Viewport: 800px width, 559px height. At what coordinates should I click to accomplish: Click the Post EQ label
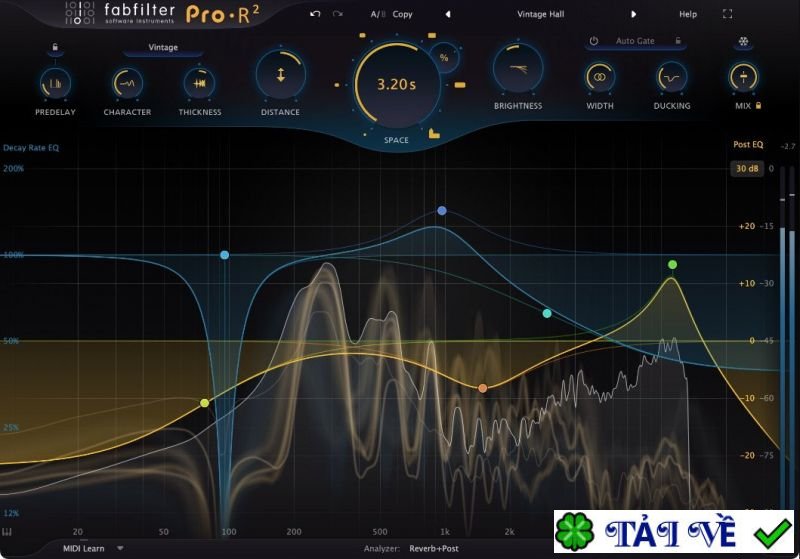(x=748, y=145)
